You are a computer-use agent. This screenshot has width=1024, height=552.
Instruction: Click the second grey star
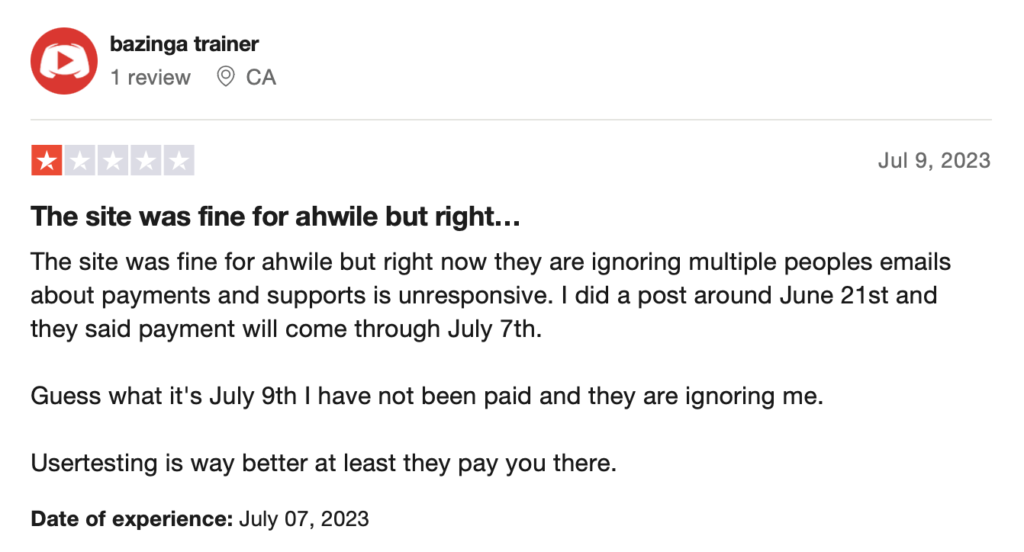(80, 160)
